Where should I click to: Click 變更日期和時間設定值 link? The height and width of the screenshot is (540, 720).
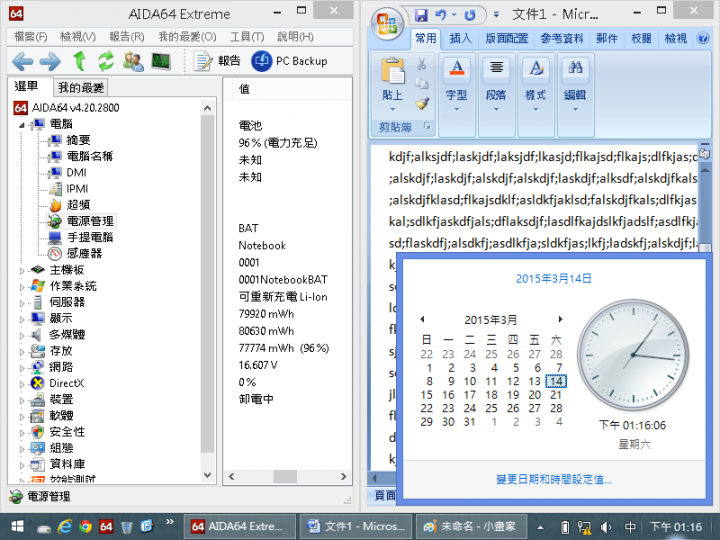click(x=554, y=480)
